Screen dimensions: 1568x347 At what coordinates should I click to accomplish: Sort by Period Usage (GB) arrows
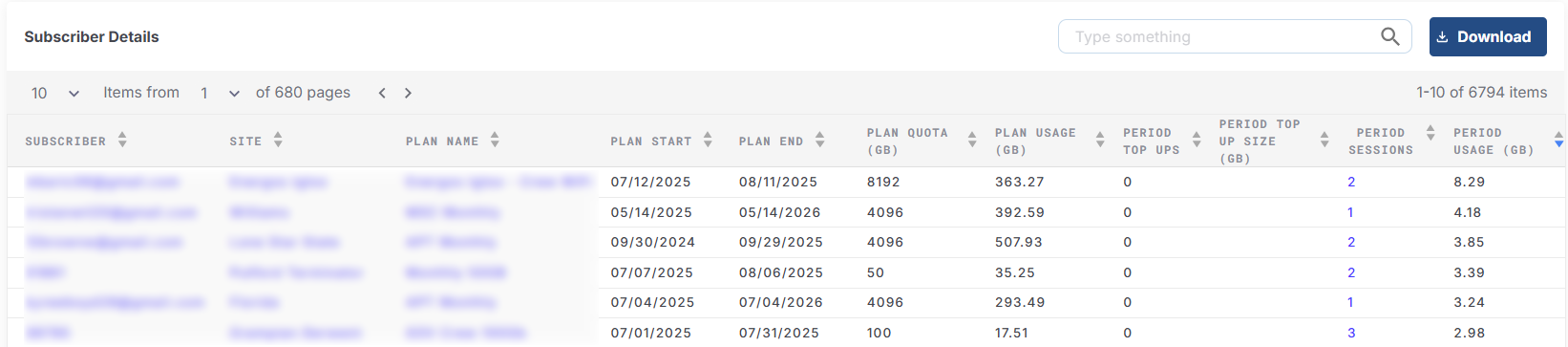pos(1558,141)
